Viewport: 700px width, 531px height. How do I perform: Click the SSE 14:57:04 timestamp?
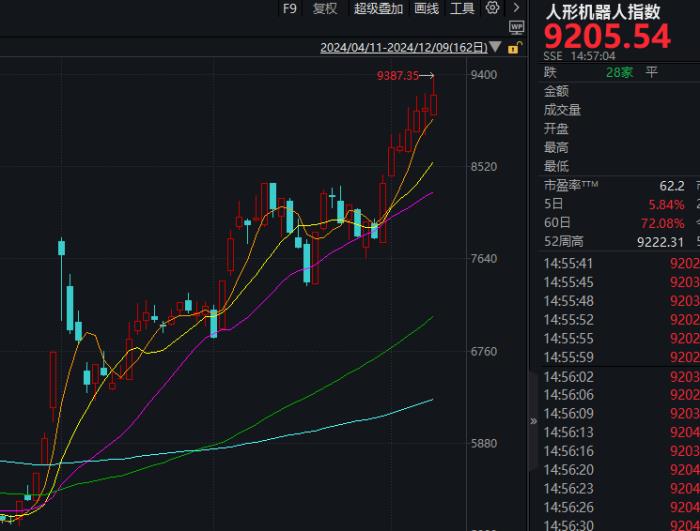pos(579,56)
